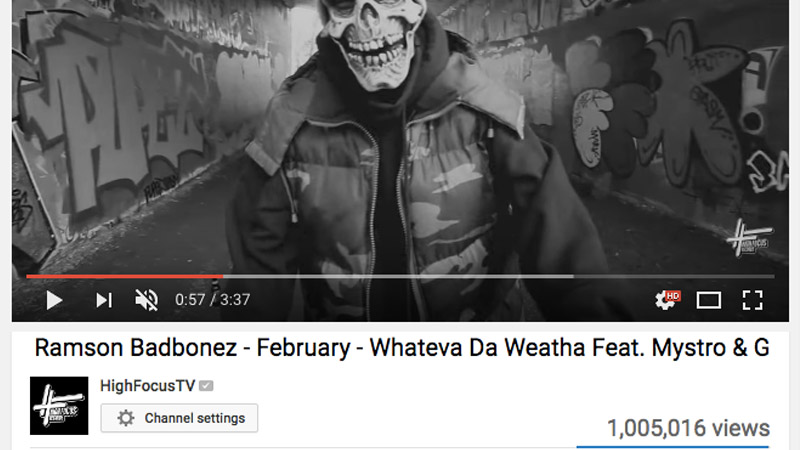Click the red played portion of progress bar
This screenshot has width=800, height=450.
click(124, 277)
